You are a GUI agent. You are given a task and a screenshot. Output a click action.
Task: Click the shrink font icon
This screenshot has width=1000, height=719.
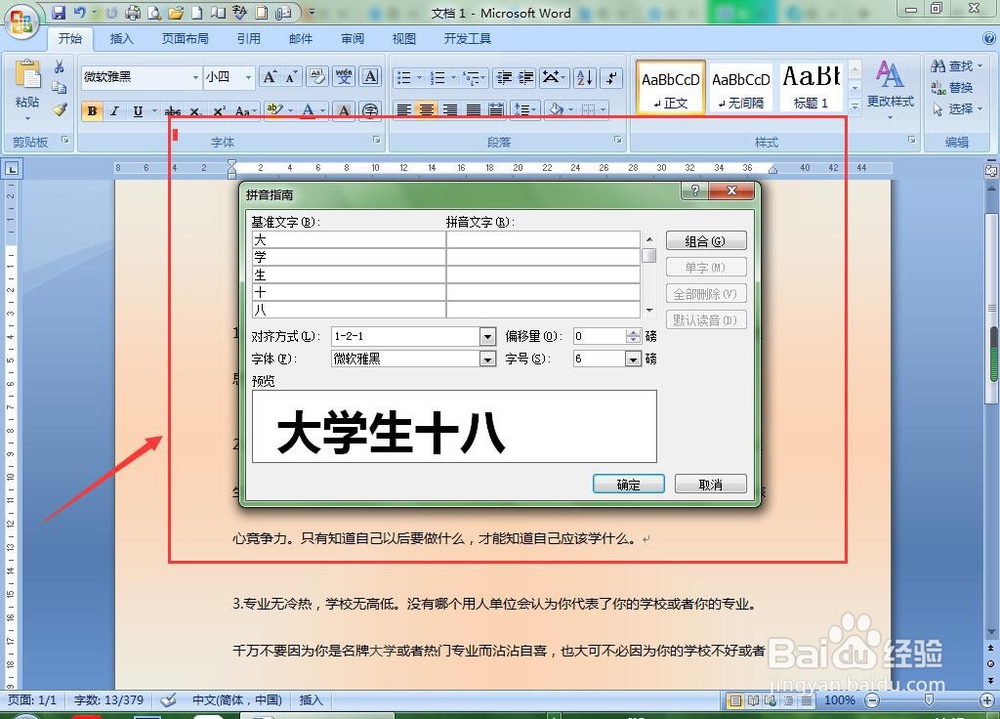291,77
